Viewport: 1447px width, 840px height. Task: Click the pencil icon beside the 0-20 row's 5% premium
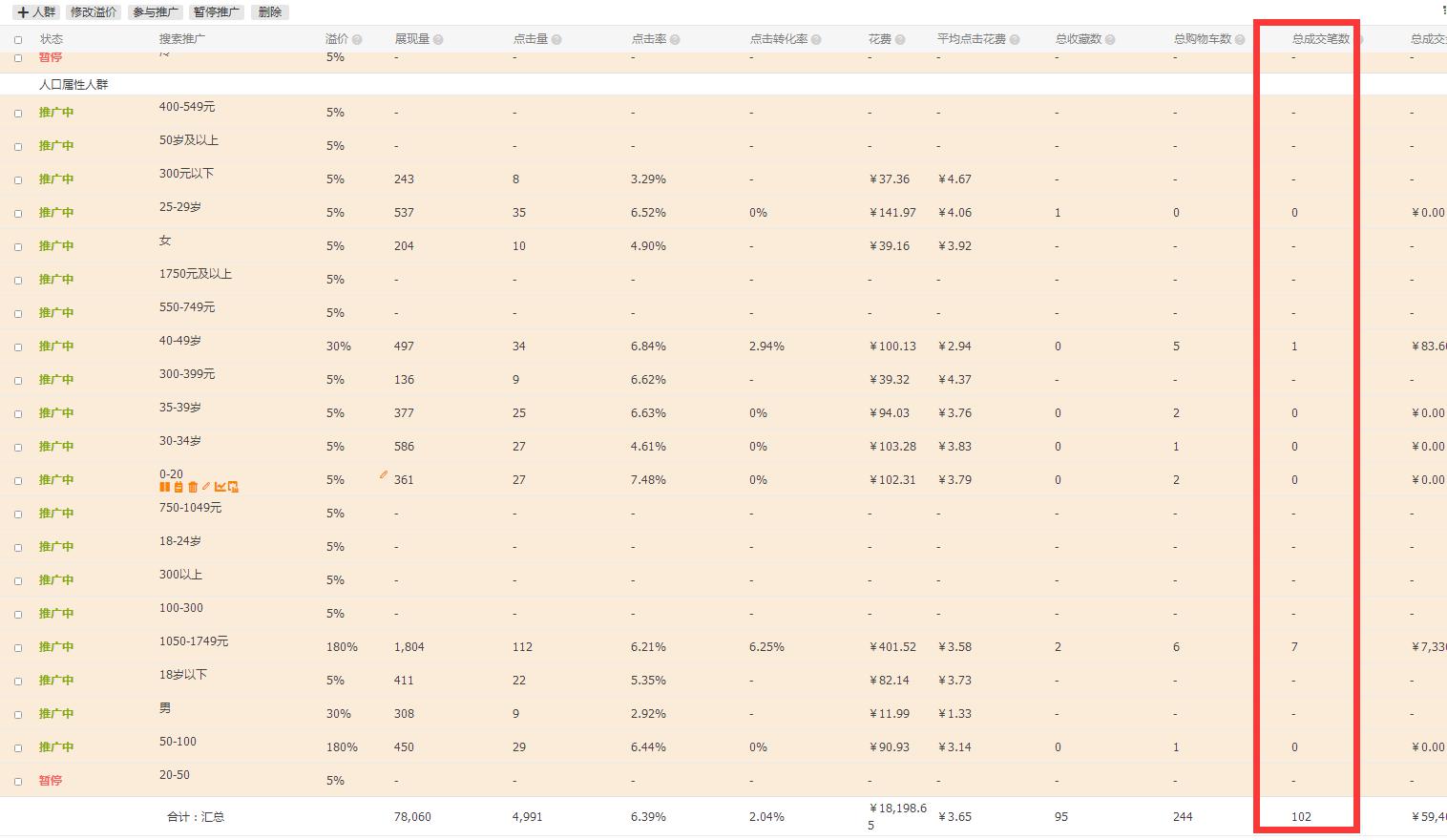tap(384, 474)
